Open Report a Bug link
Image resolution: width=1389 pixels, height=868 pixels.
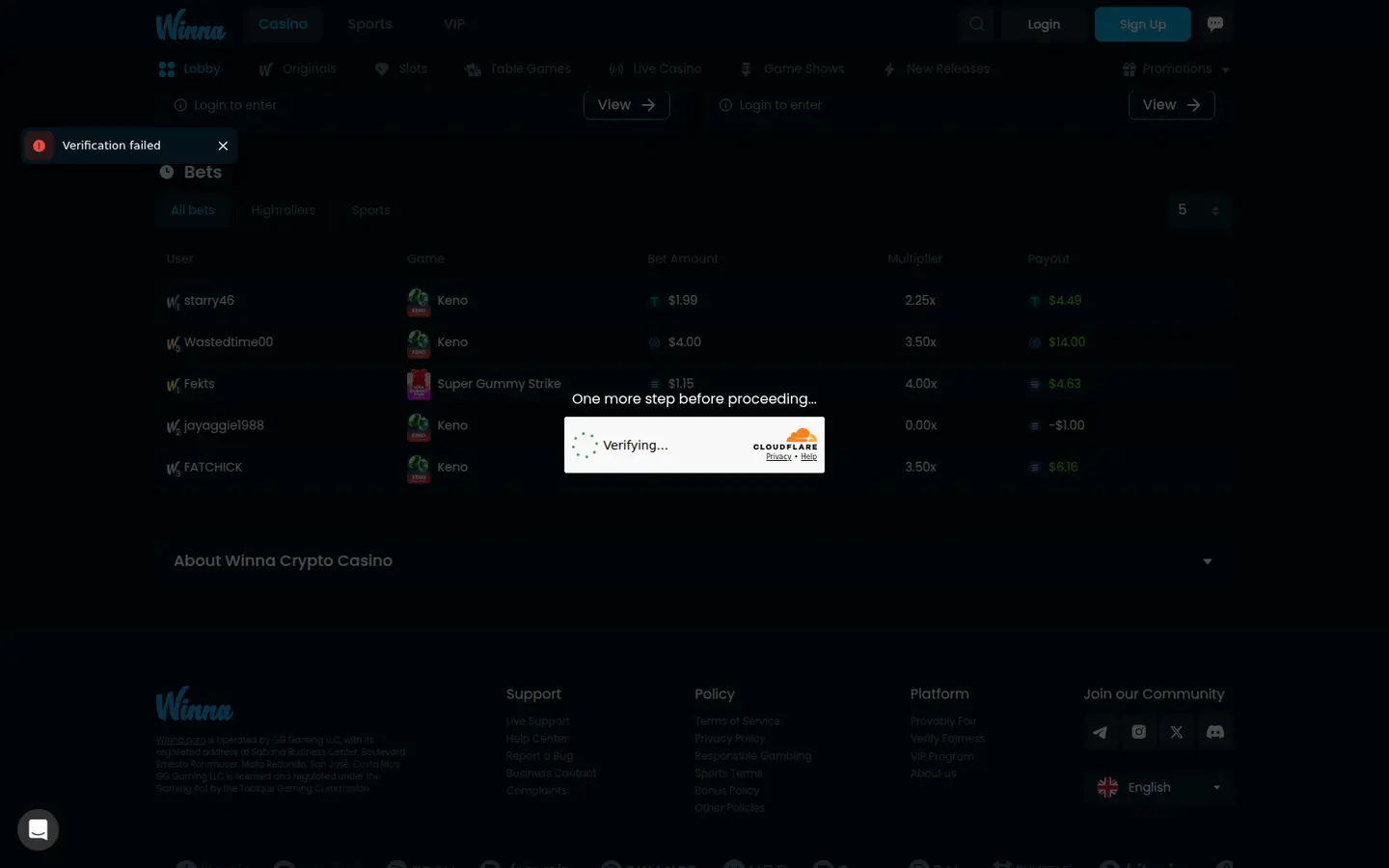tap(539, 756)
